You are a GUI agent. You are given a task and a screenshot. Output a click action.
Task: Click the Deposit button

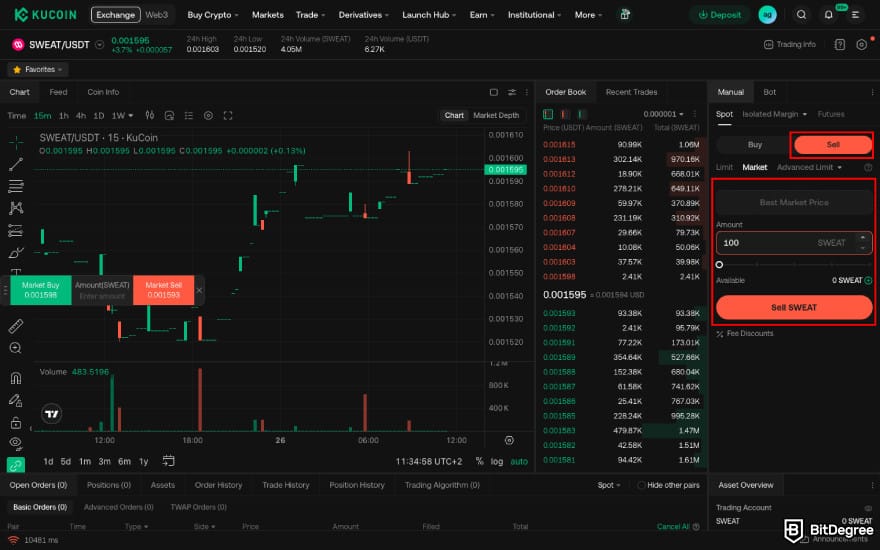pos(719,15)
